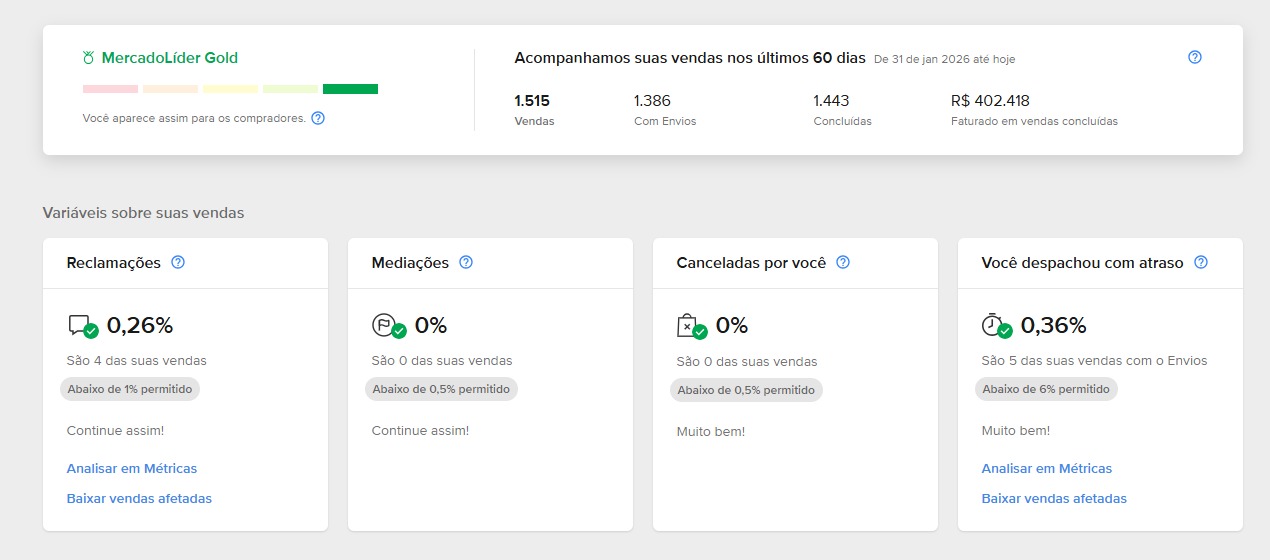Image resolution: width=1270 pixels, height=560 pixels.
Task: Open help for Você despachou com atraso
Action: [1201, 263]
